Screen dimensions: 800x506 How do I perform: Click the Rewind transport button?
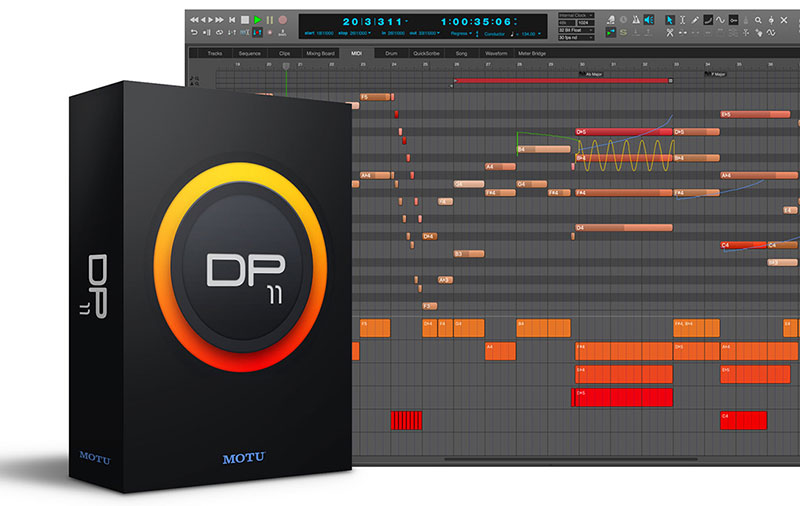tap(194, 20)
